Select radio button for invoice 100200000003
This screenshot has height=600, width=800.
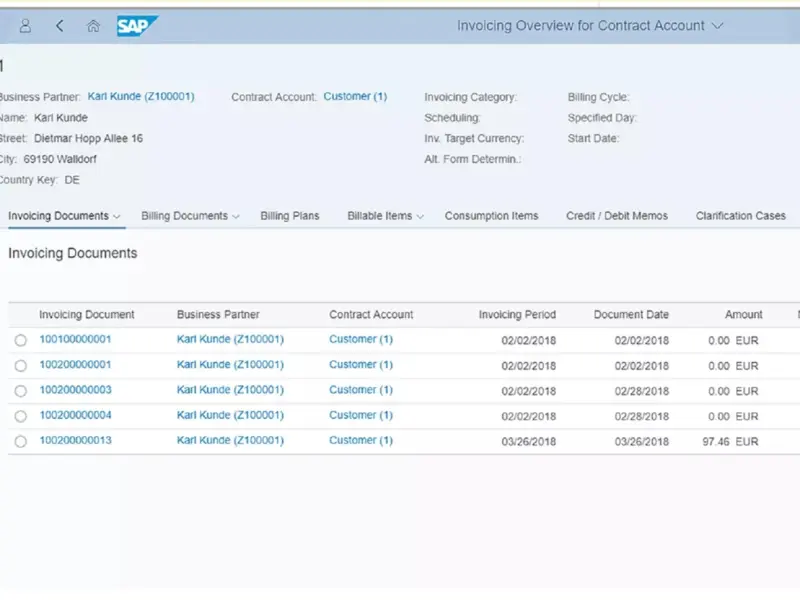21,391
